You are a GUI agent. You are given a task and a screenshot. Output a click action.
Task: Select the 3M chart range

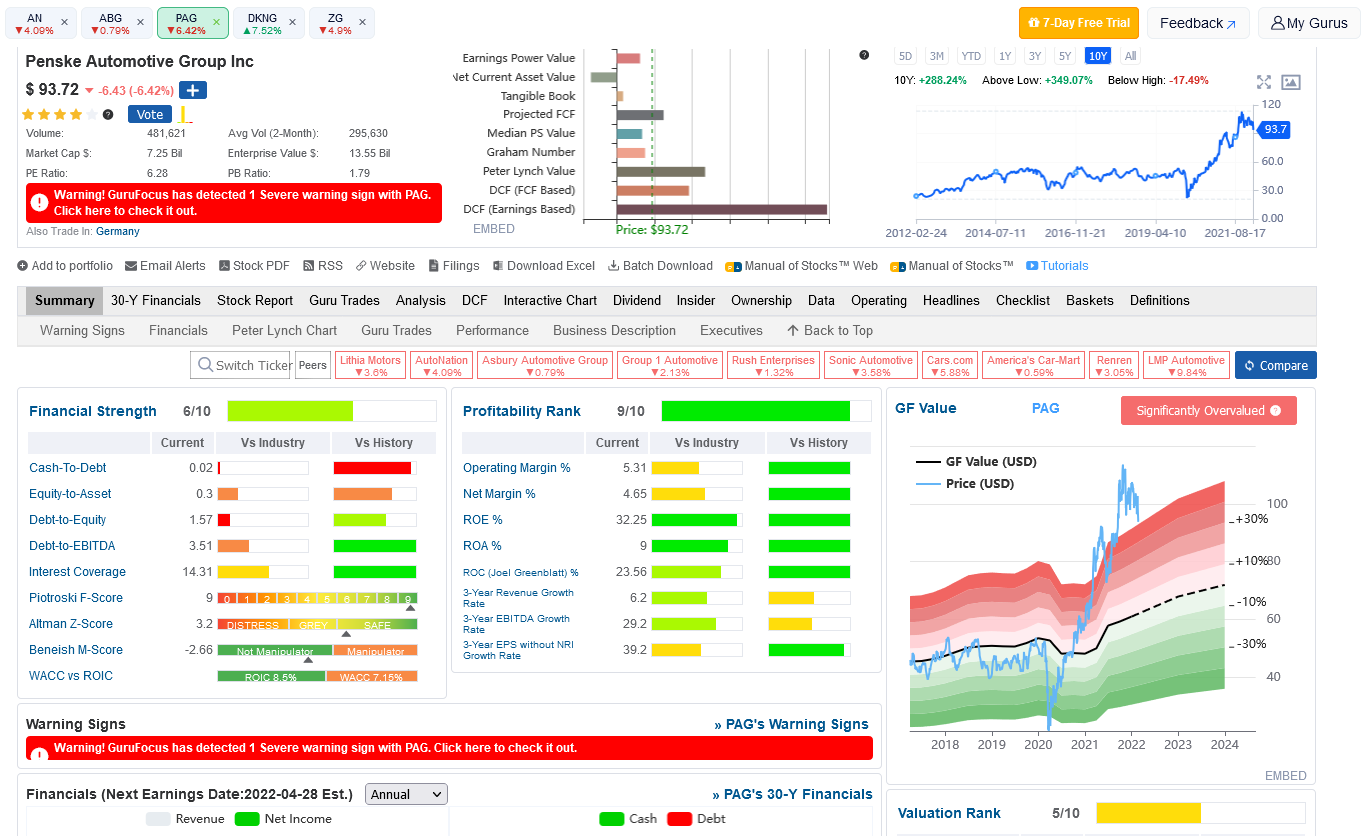click(936, 56)
